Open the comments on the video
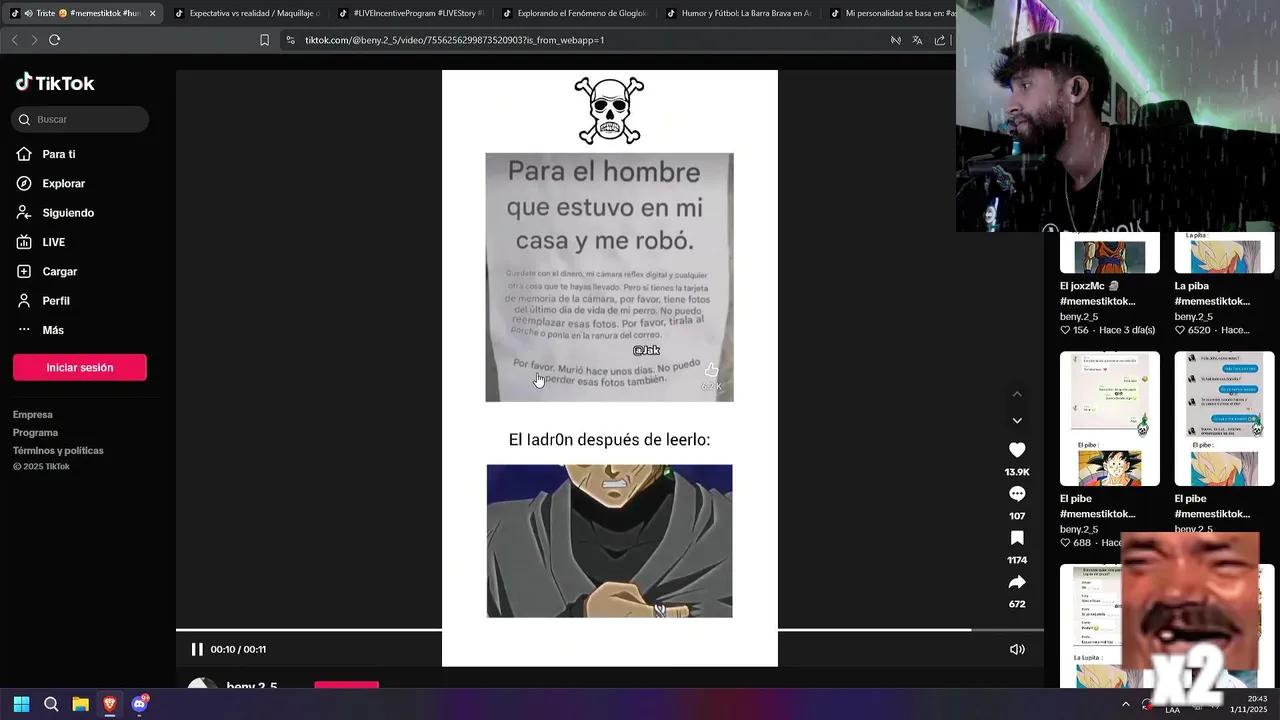Screen dimensions: 1280x720 point(1017,494)
